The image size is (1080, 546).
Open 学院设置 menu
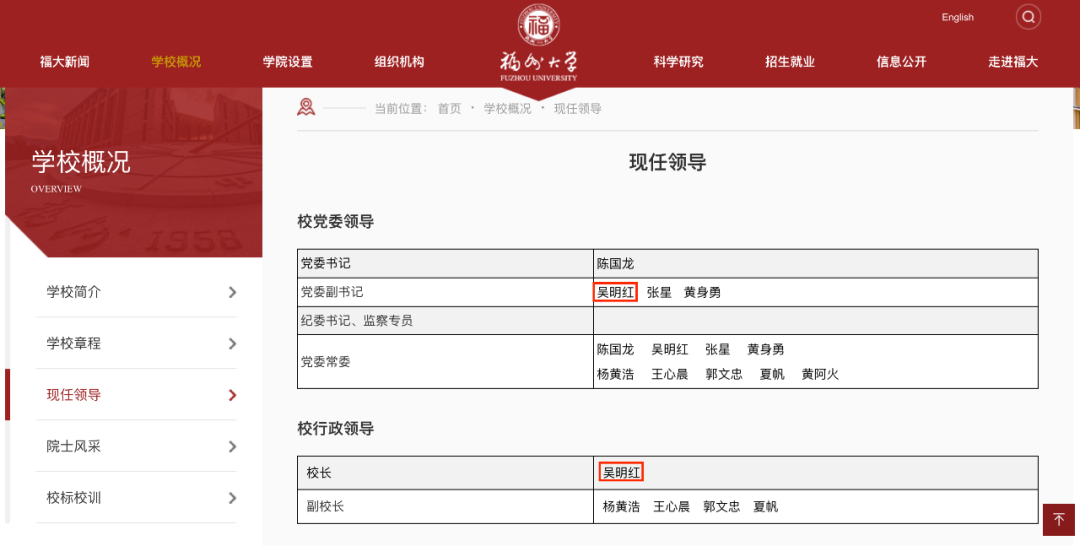(x=288, y=61)
